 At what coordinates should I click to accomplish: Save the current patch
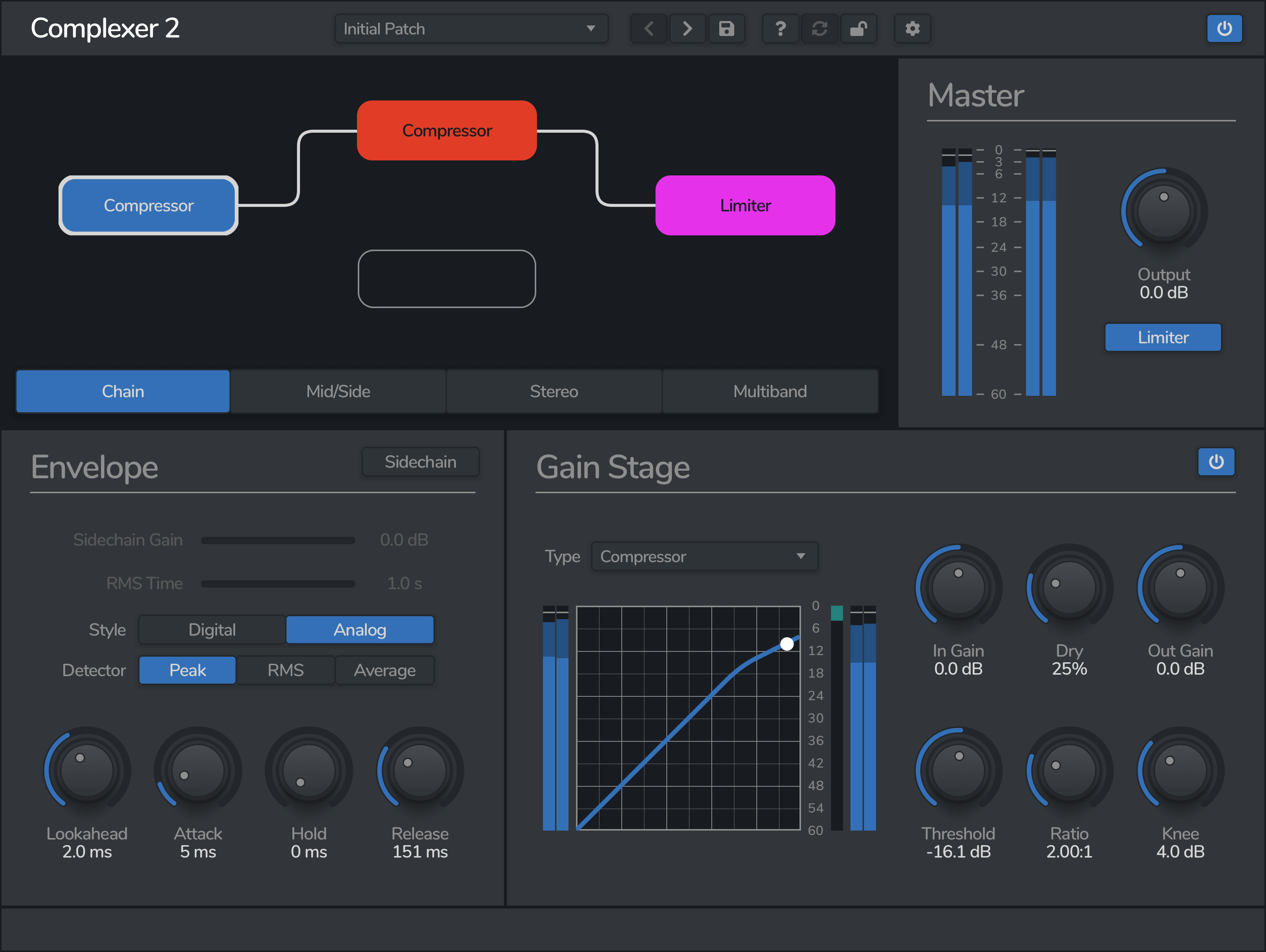tap(727, 28)
